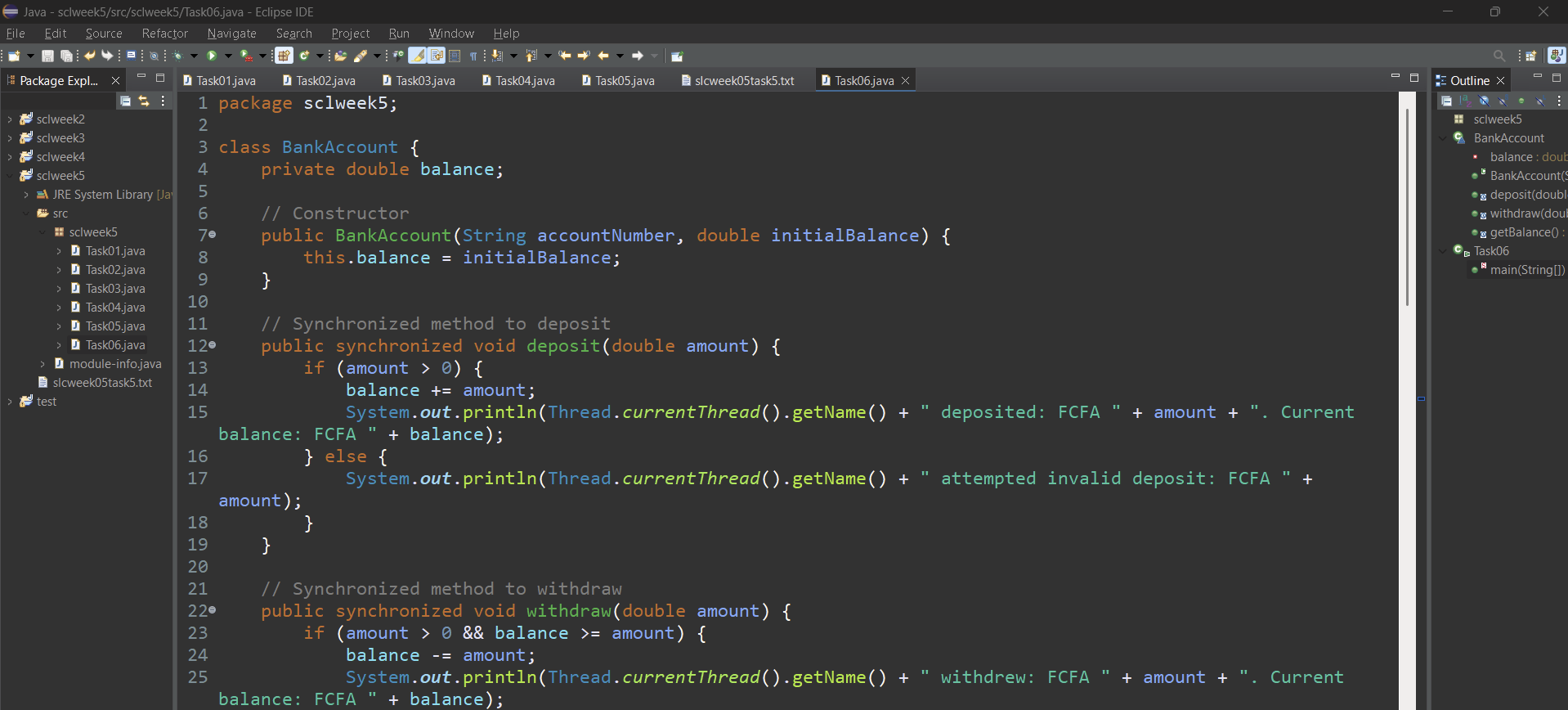Open the Refactor menu
1568x710 pixels.
(164, 34)
